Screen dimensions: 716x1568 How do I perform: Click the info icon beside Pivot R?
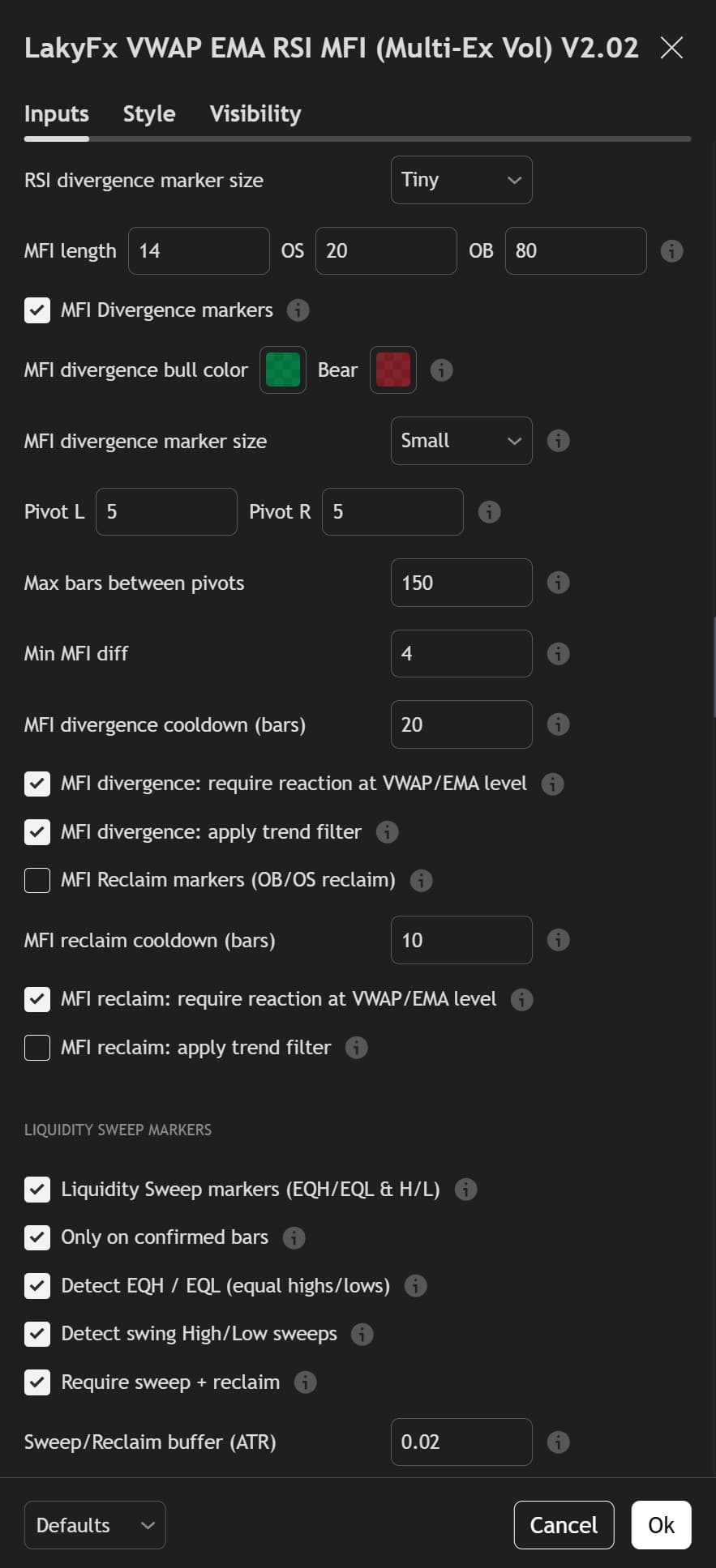tap(489, 511)
